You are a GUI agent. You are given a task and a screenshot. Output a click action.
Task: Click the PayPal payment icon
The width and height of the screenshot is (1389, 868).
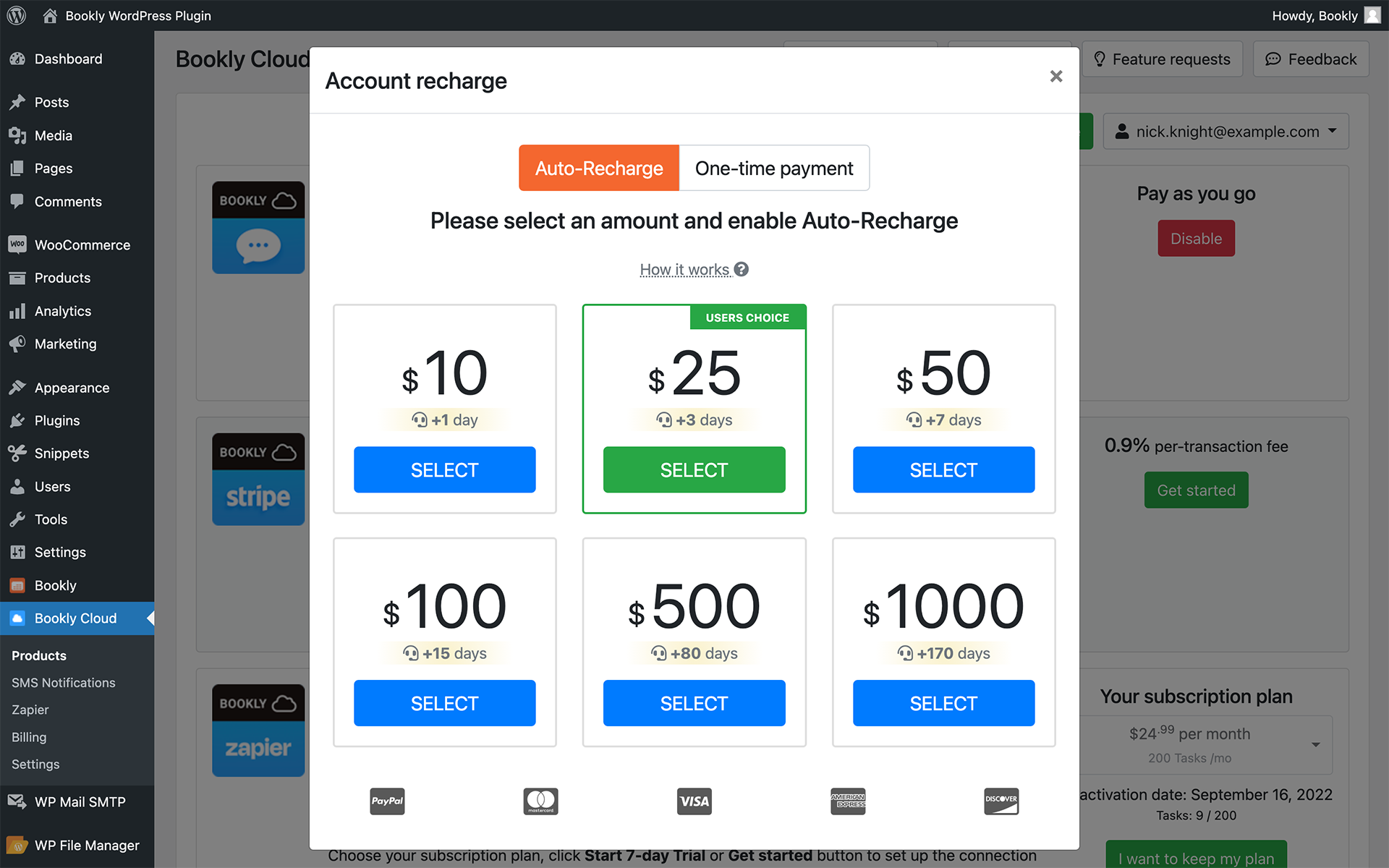click(387, 801)
